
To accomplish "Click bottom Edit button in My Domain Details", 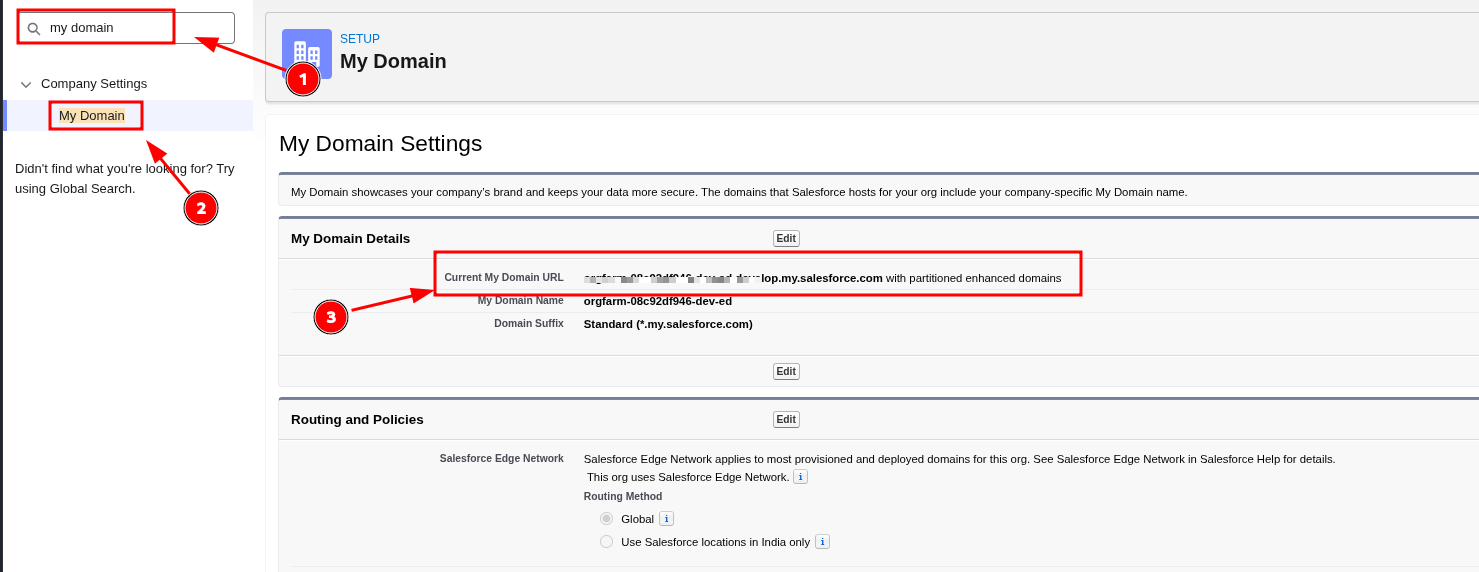I will (x=786, y=371).
